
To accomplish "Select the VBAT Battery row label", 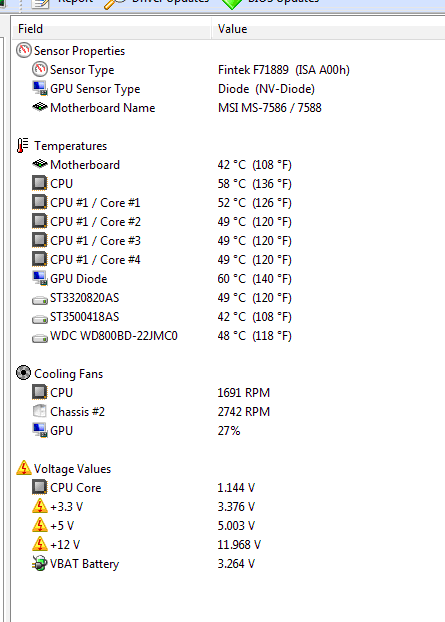I will point(84,564).
